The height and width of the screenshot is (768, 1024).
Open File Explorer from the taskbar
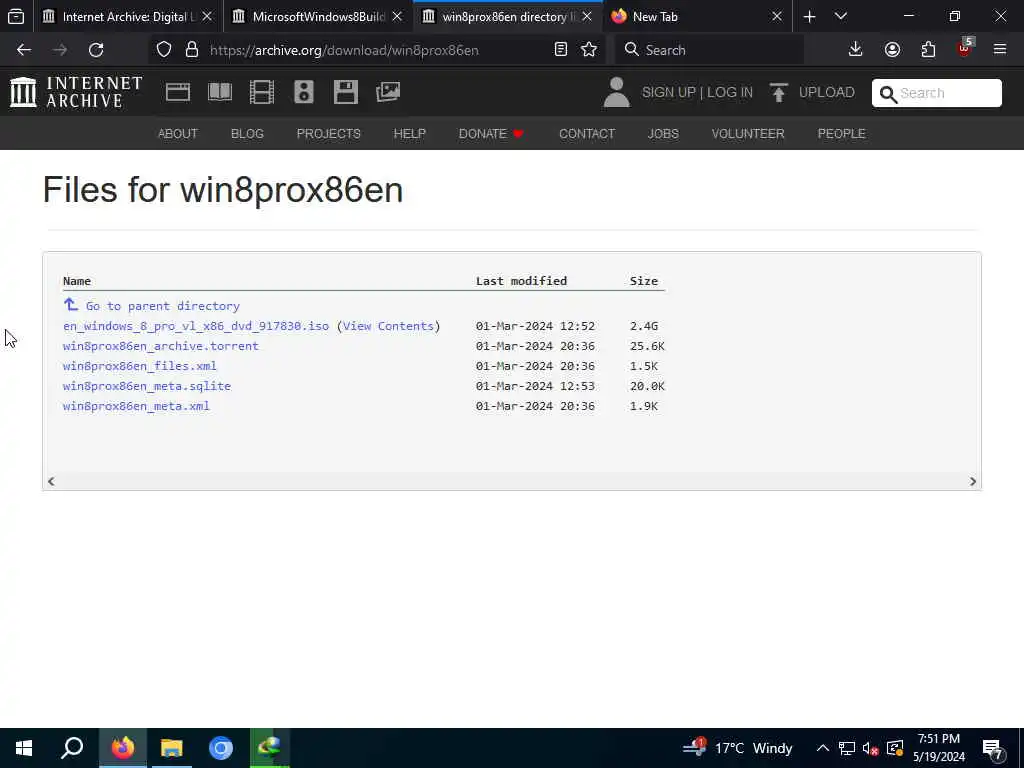tap(172, 748)
